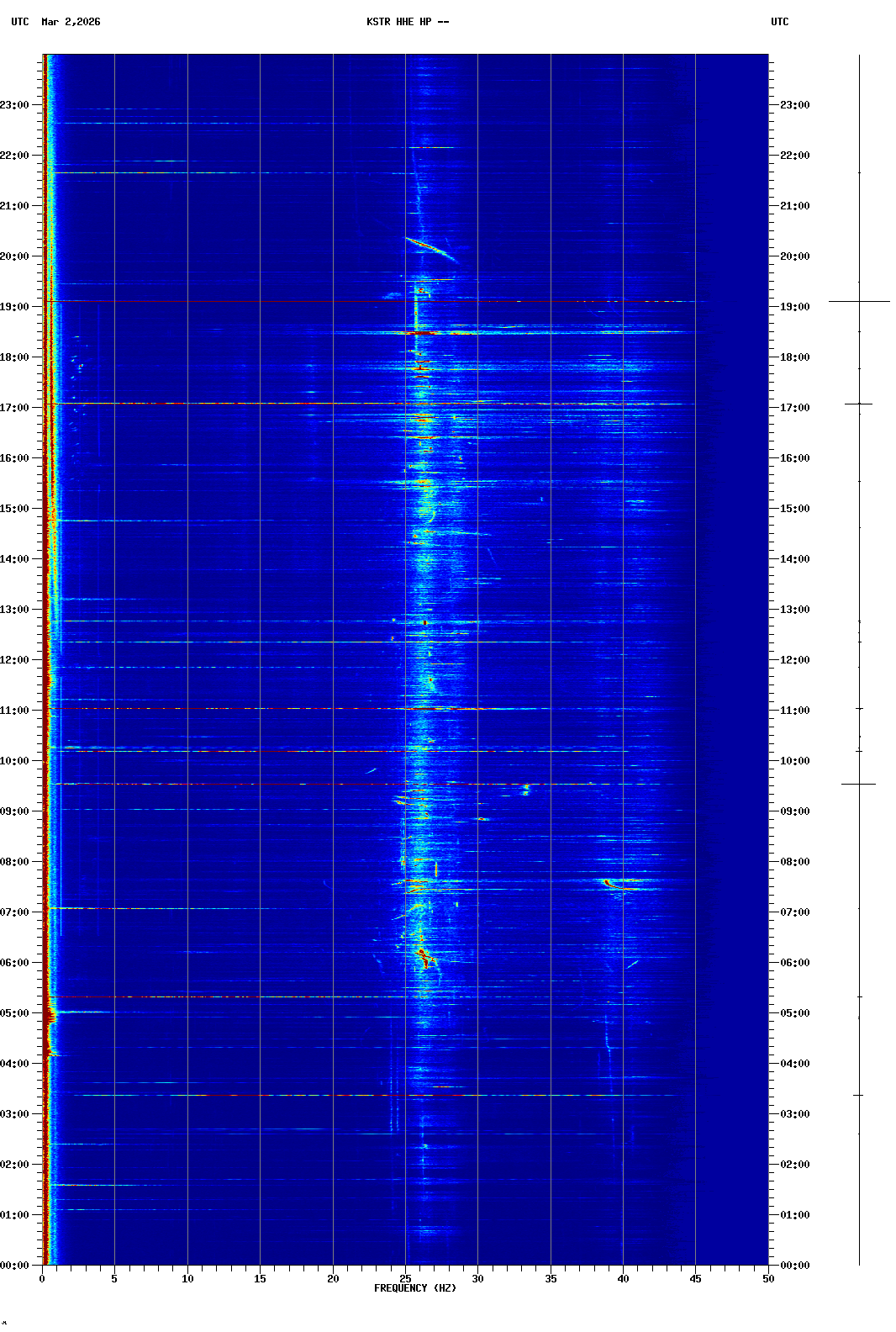Click the largest amplitude spike on right seismogram trace
This screenshot has width=896, height=1332.
tap(859, 301)
